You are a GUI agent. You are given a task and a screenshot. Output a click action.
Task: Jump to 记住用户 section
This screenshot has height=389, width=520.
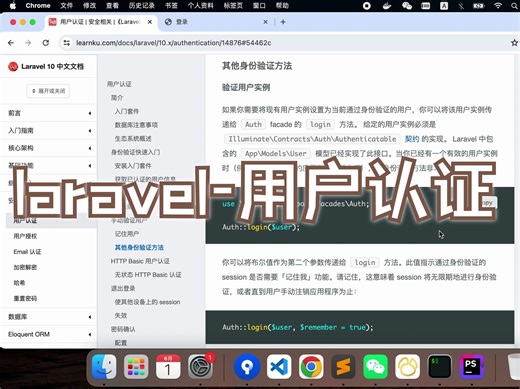[127, 234]
